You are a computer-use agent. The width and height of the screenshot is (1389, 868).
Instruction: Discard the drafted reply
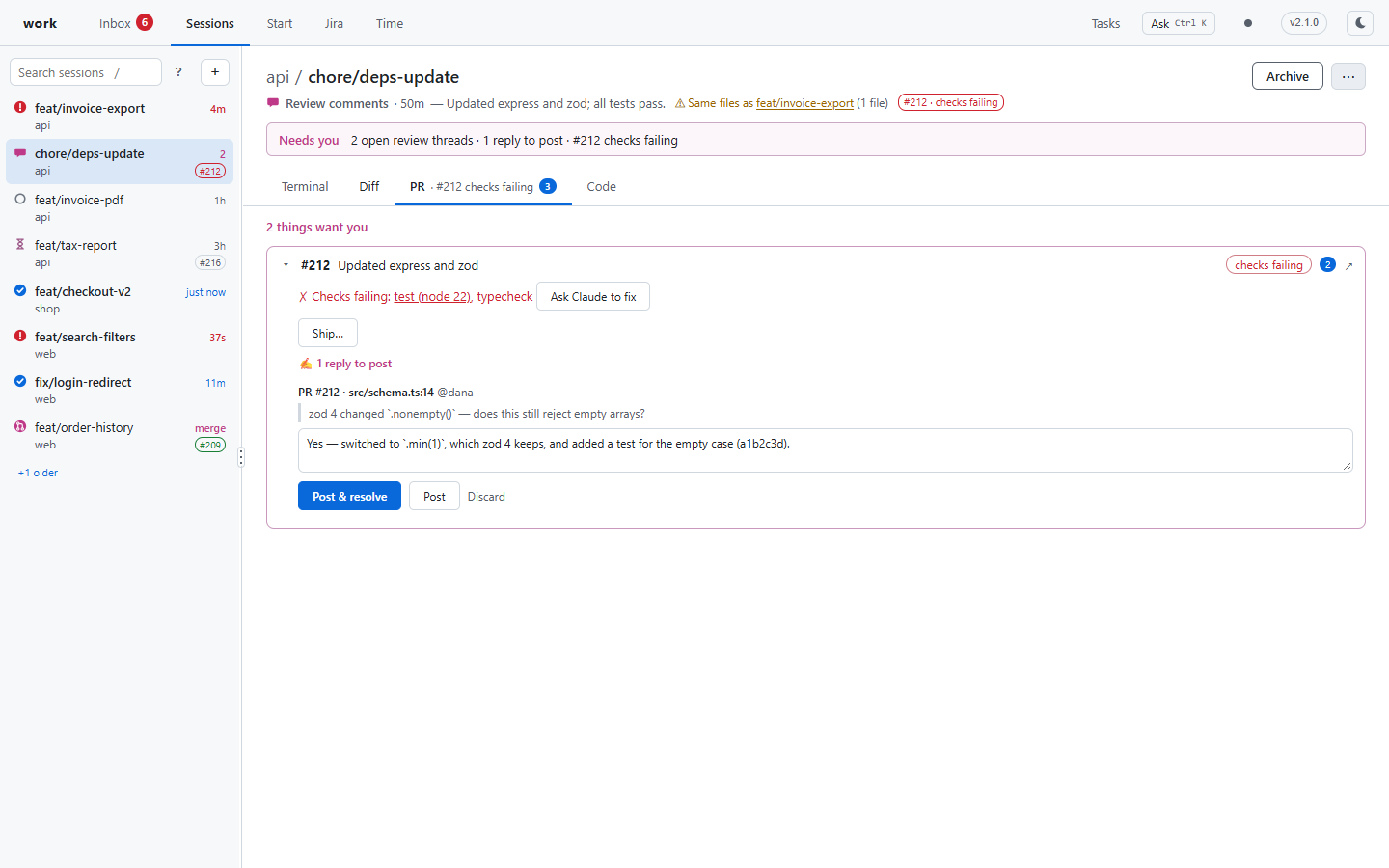486,497
